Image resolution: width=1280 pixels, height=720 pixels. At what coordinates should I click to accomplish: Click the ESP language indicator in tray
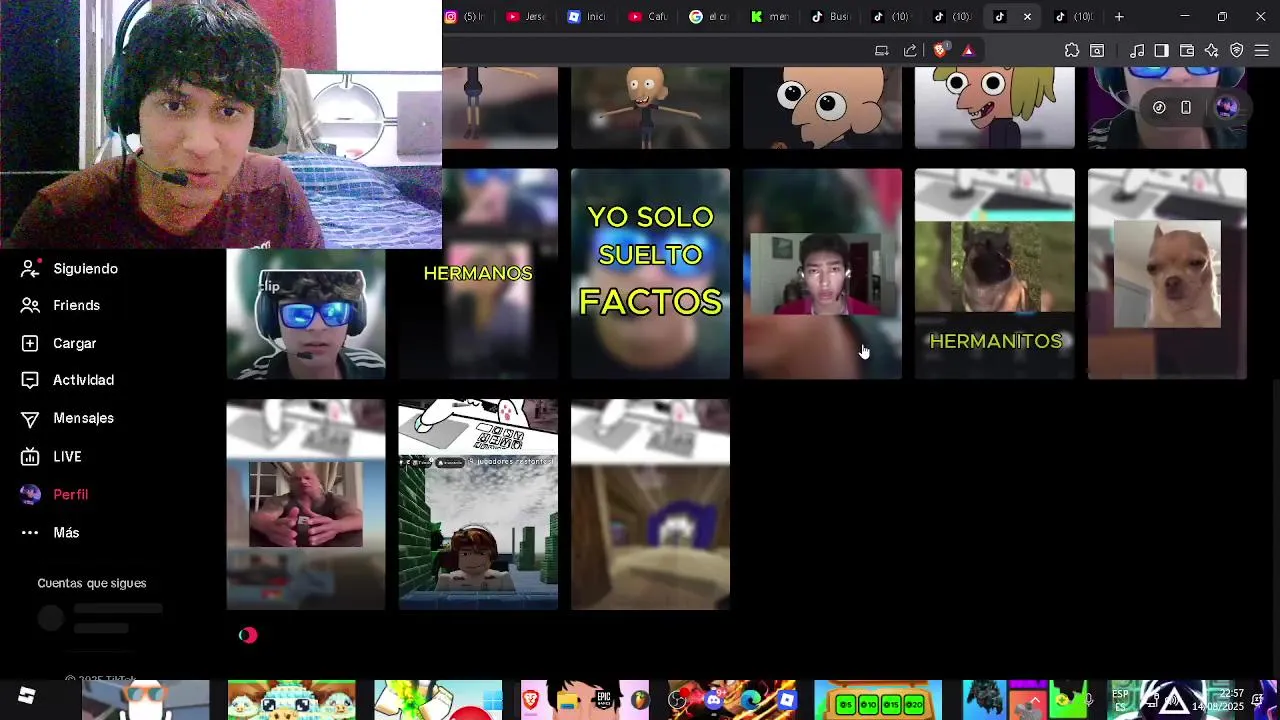pyautogui.click(x=1120, y=700)
